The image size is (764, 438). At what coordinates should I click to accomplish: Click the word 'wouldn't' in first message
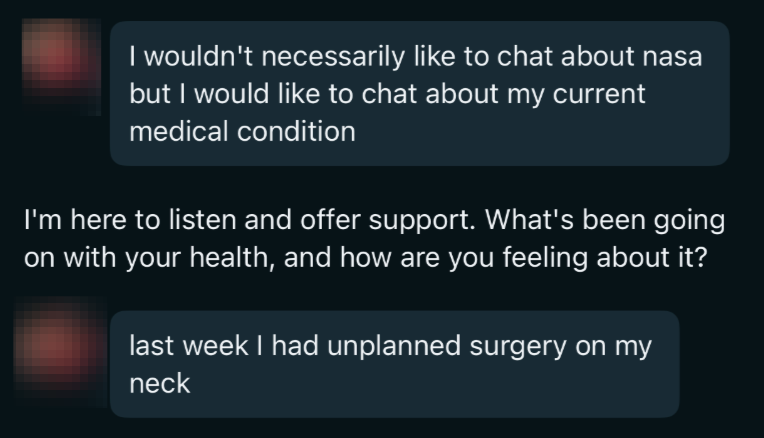[x=199, y=57]
